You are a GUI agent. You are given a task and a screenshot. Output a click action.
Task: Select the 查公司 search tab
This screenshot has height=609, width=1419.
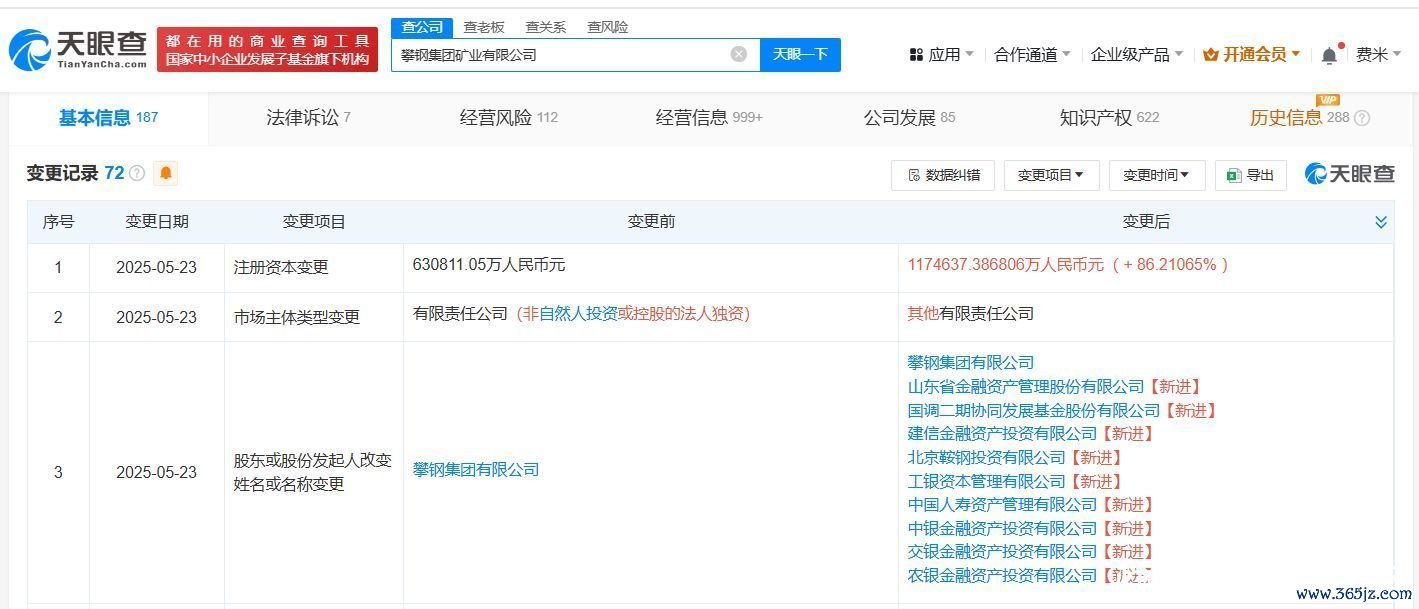click(x=422, y=27)
